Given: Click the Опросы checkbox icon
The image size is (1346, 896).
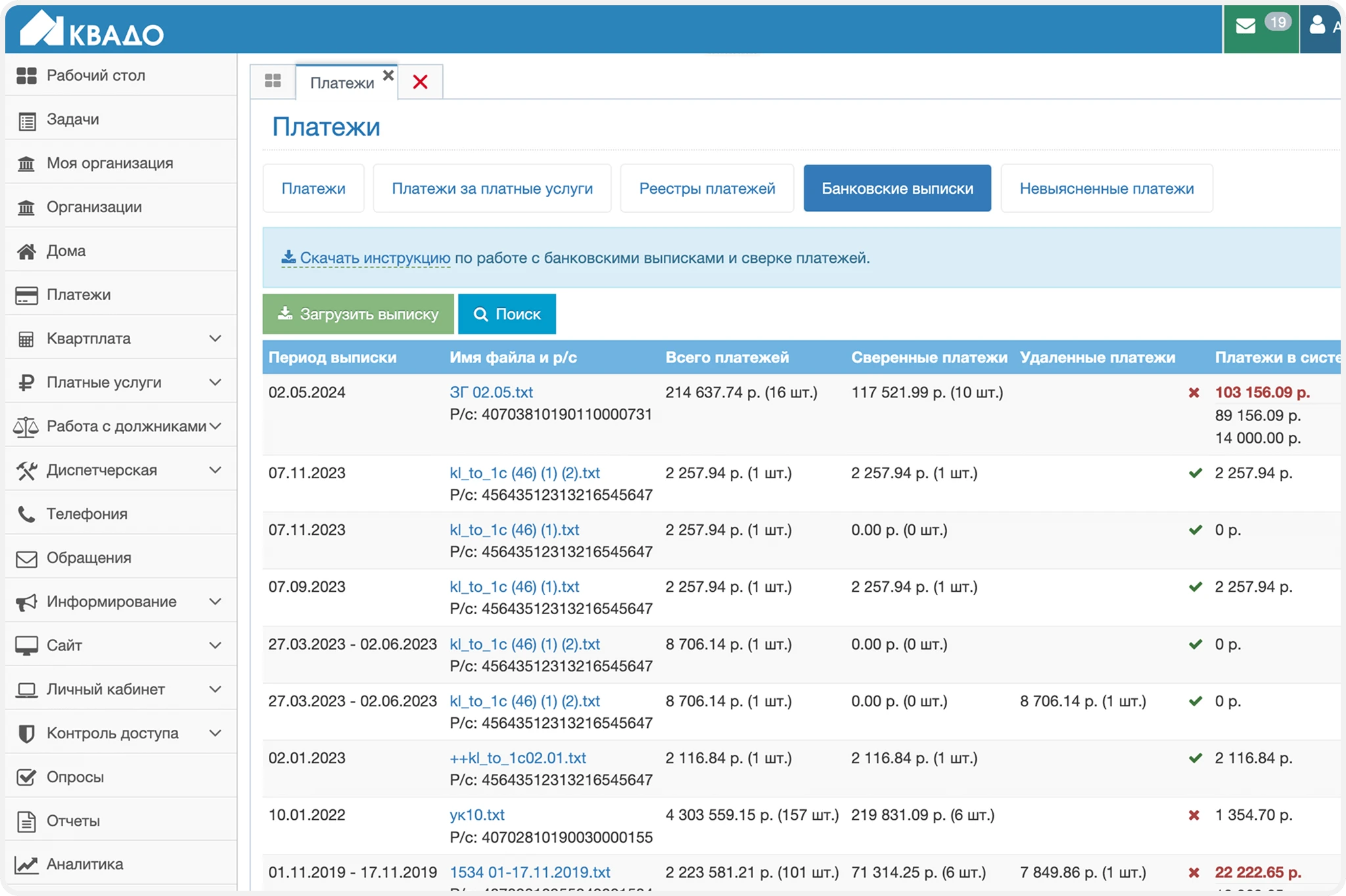Looking at the screenshot, I should click(x=26, y=777).
